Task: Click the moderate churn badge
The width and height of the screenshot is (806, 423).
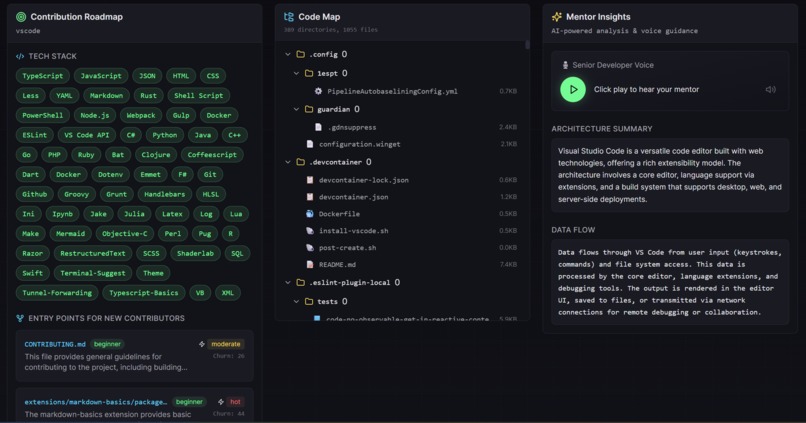Action: tap(226, 344)
